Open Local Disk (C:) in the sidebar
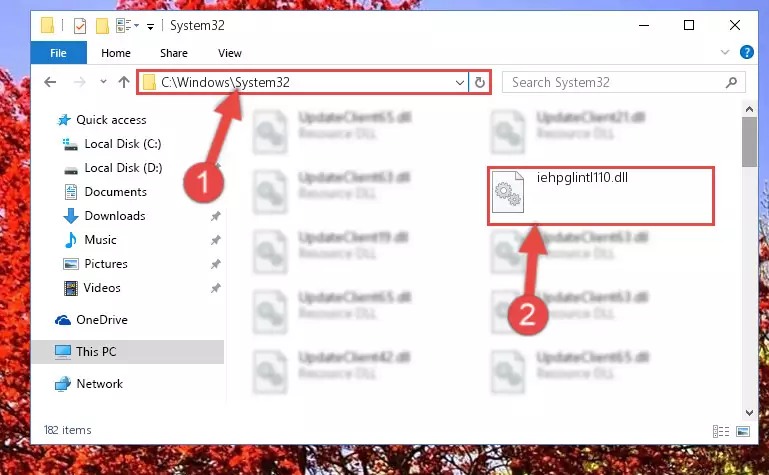Image resolution: width=769 pixels, height=475 pixels. (x=123, y=144)
